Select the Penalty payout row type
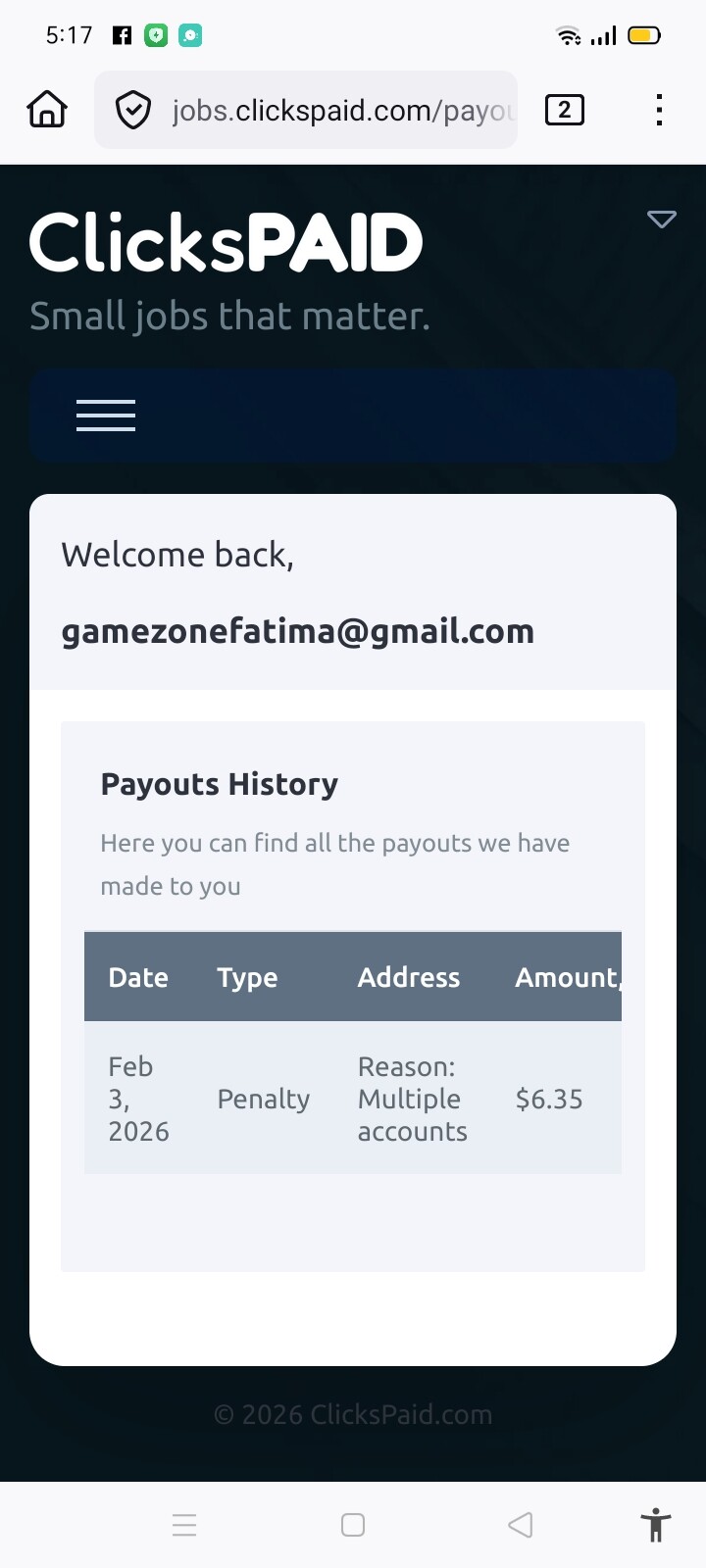 coord(263,1099)
